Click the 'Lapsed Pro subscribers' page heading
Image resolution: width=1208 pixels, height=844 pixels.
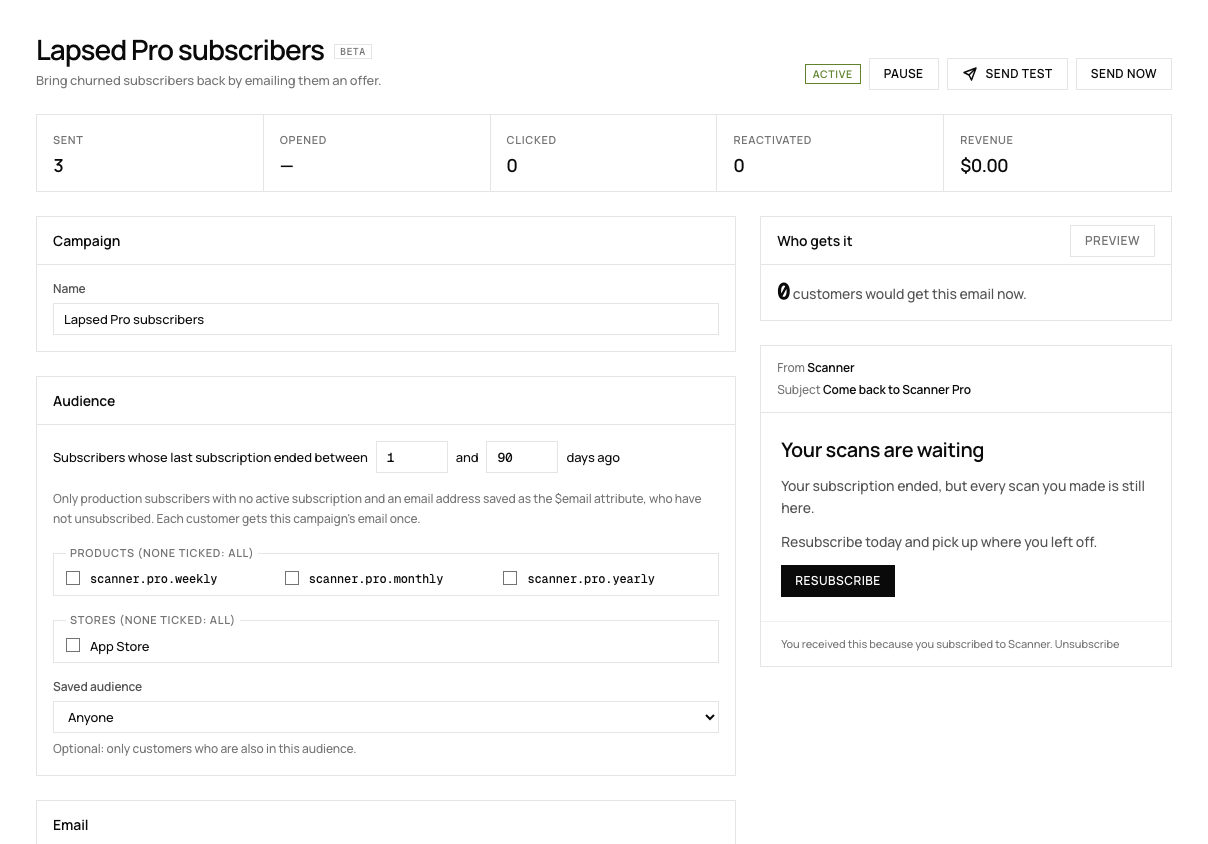[x=180, y=50]
